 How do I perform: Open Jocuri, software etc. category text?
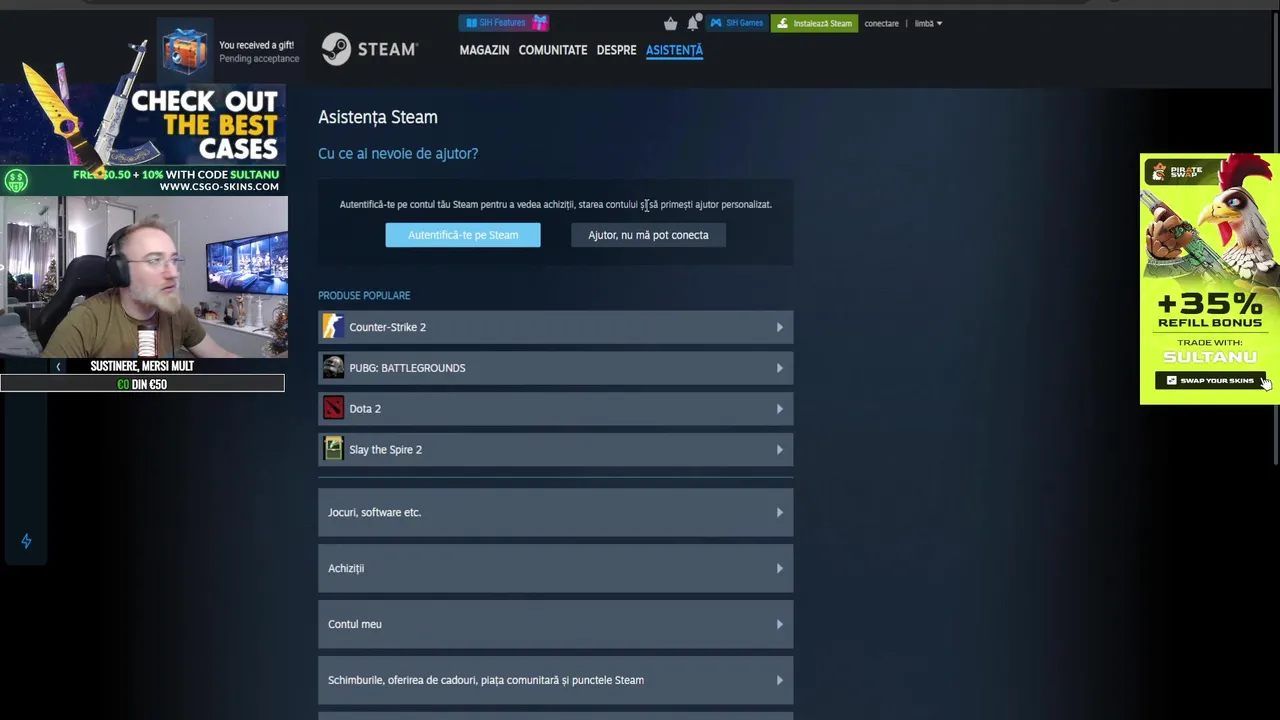pos(374,512)
